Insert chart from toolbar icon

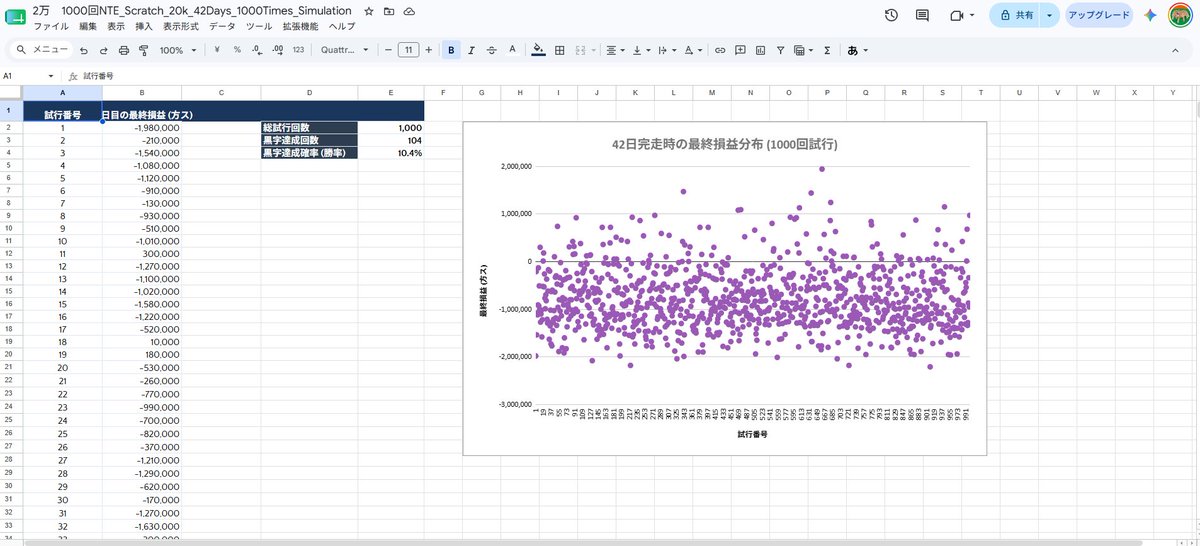coord(760,49)
